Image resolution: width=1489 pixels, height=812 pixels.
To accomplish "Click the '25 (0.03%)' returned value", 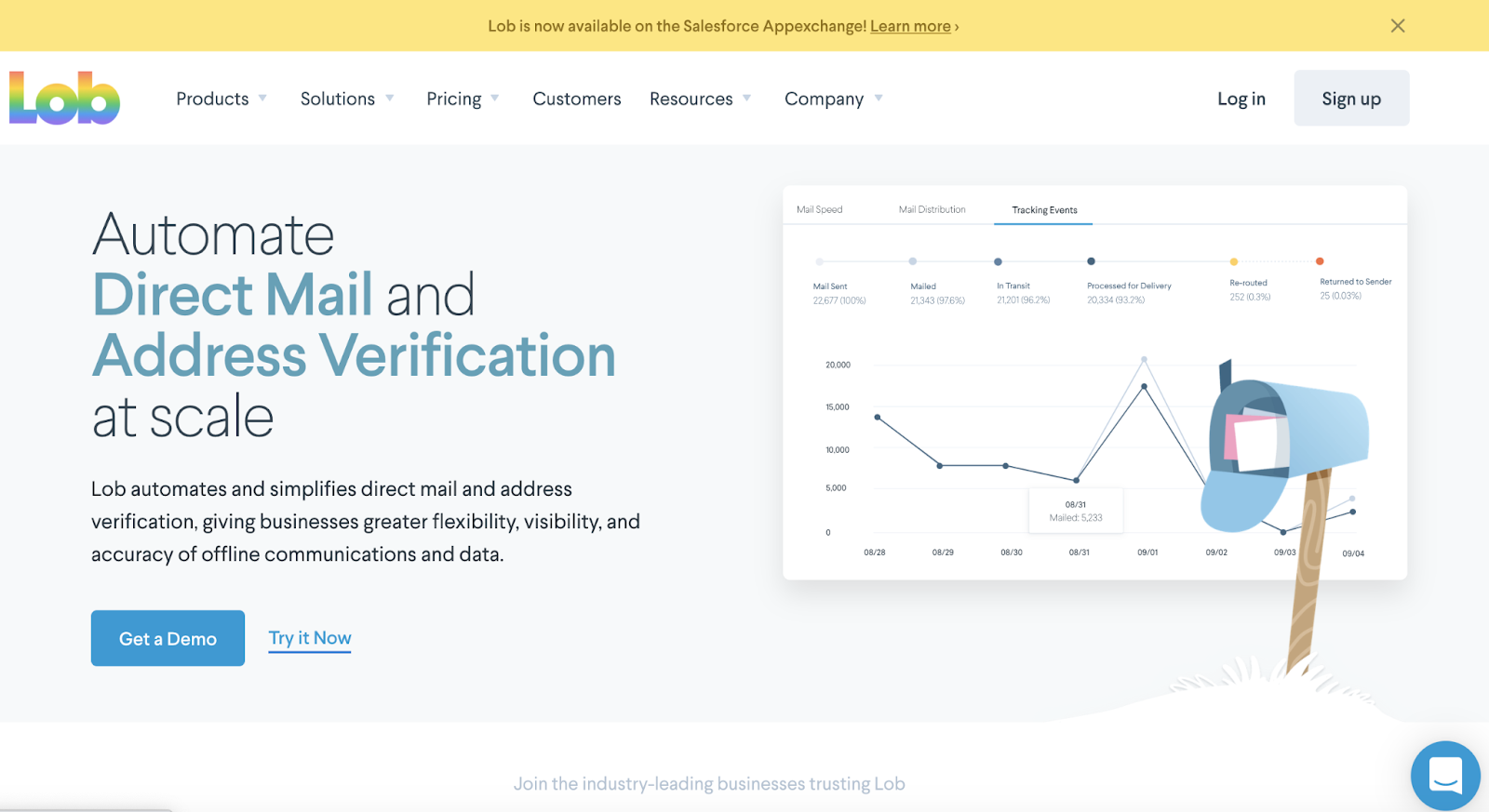I will [x=1340, y=296].
